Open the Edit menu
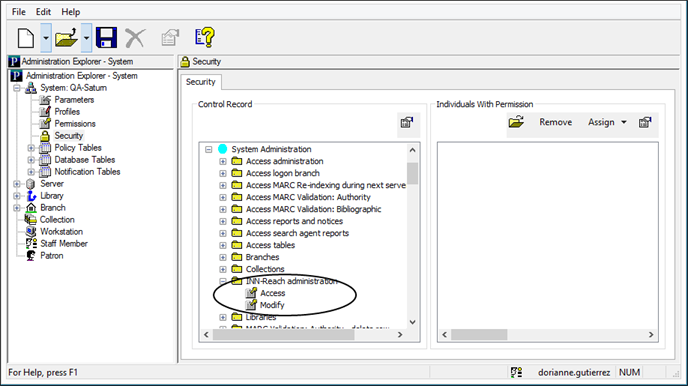 43,12
